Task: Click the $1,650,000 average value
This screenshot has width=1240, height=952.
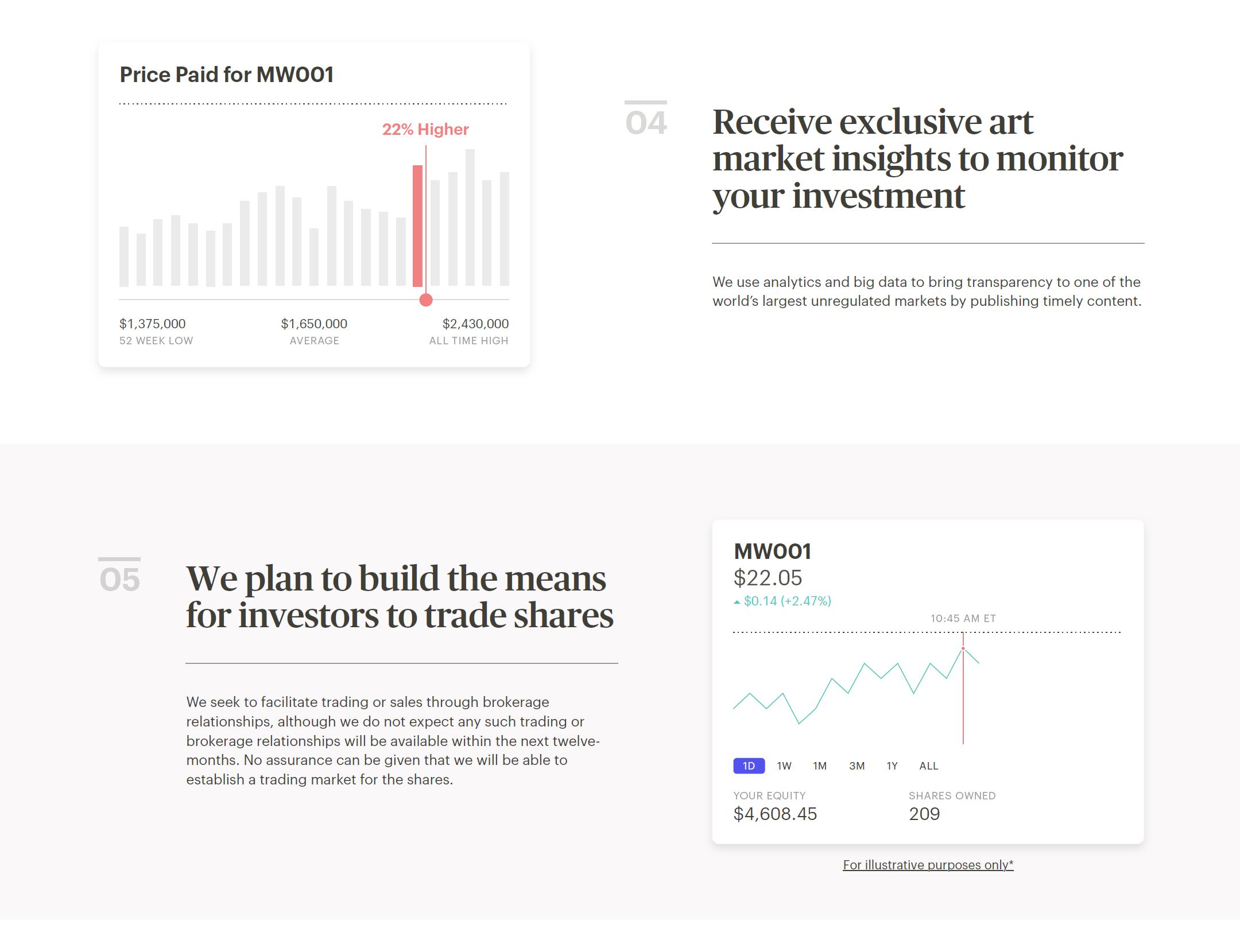Action: click(x=314, y=324)
